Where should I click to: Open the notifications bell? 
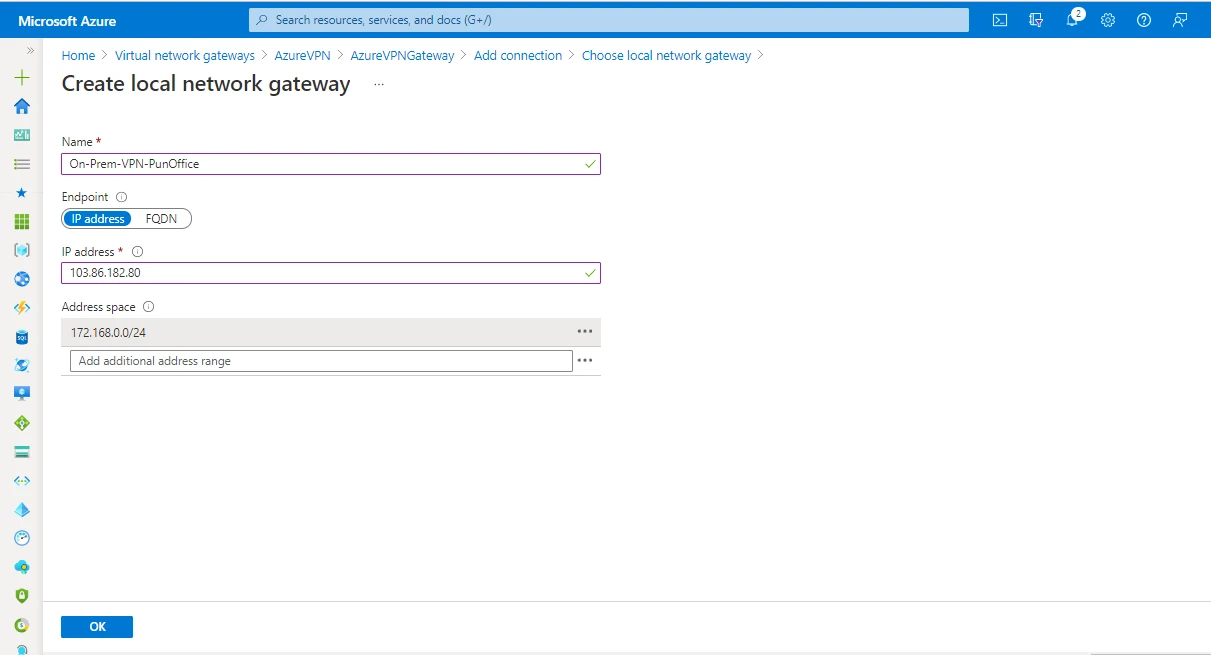1071,20
